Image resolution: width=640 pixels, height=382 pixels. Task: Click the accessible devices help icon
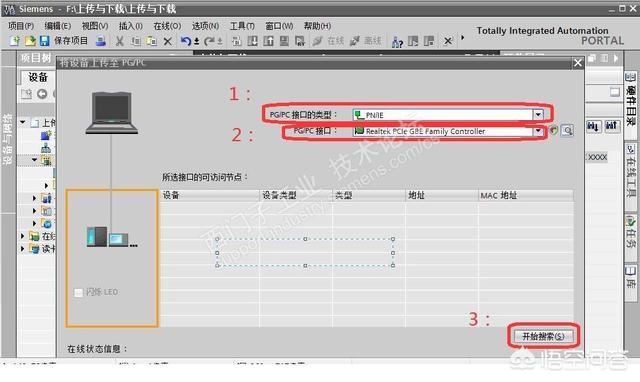(x=397, y=41)
